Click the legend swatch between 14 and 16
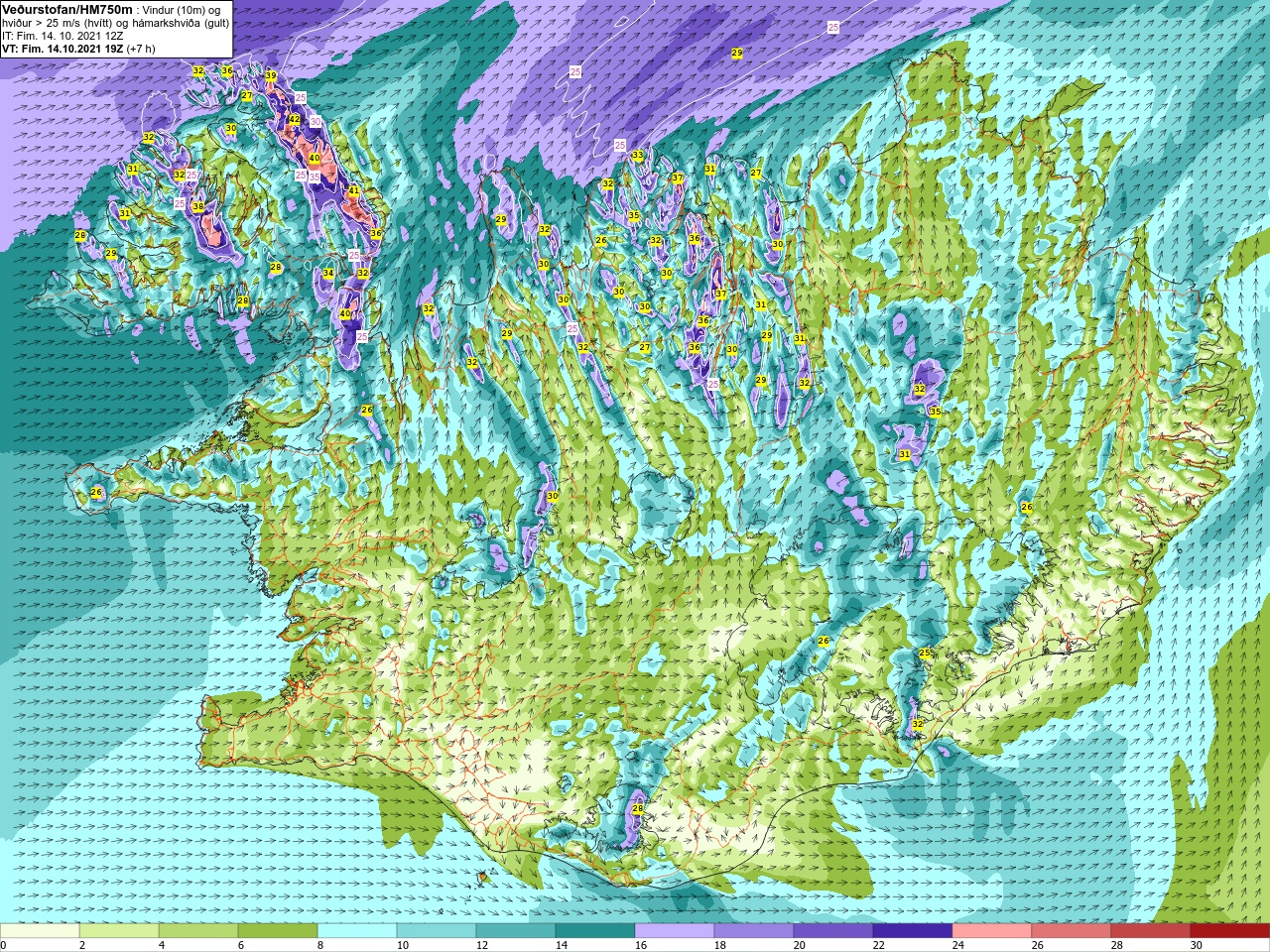The height and width of the screenshot is (952, 1270). (595, 931)
